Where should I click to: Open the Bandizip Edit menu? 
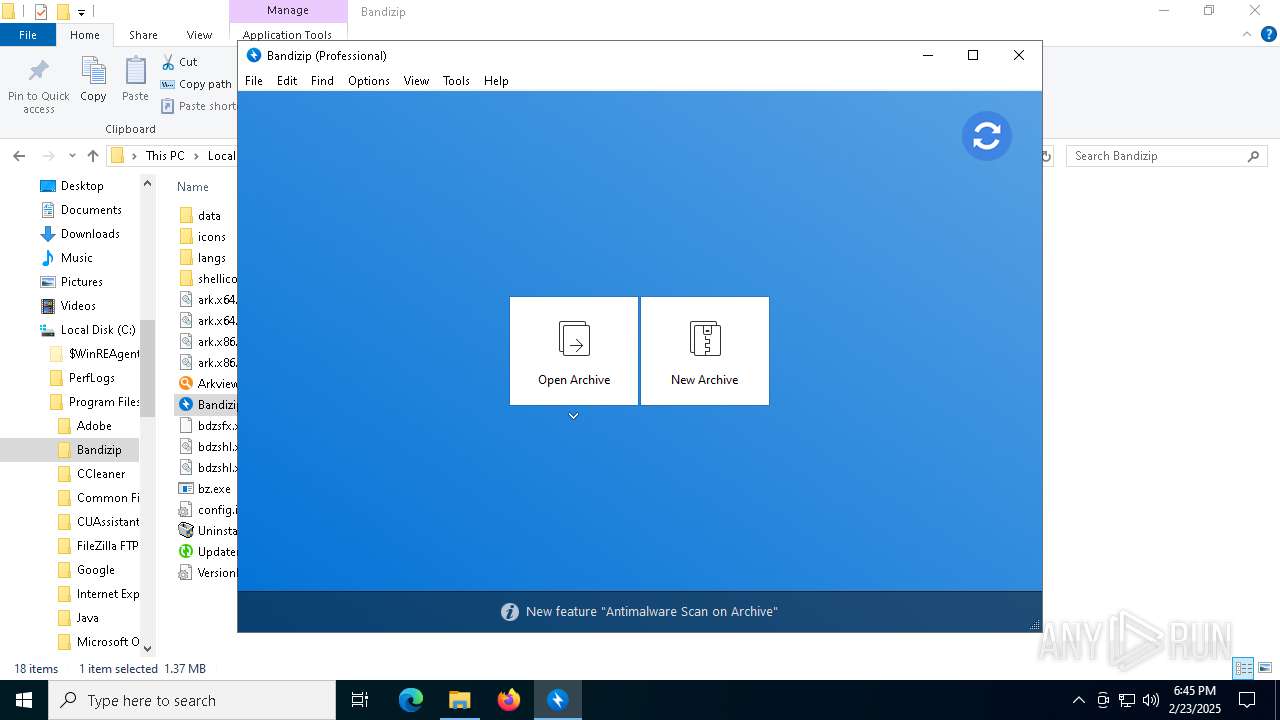(287, 81)
